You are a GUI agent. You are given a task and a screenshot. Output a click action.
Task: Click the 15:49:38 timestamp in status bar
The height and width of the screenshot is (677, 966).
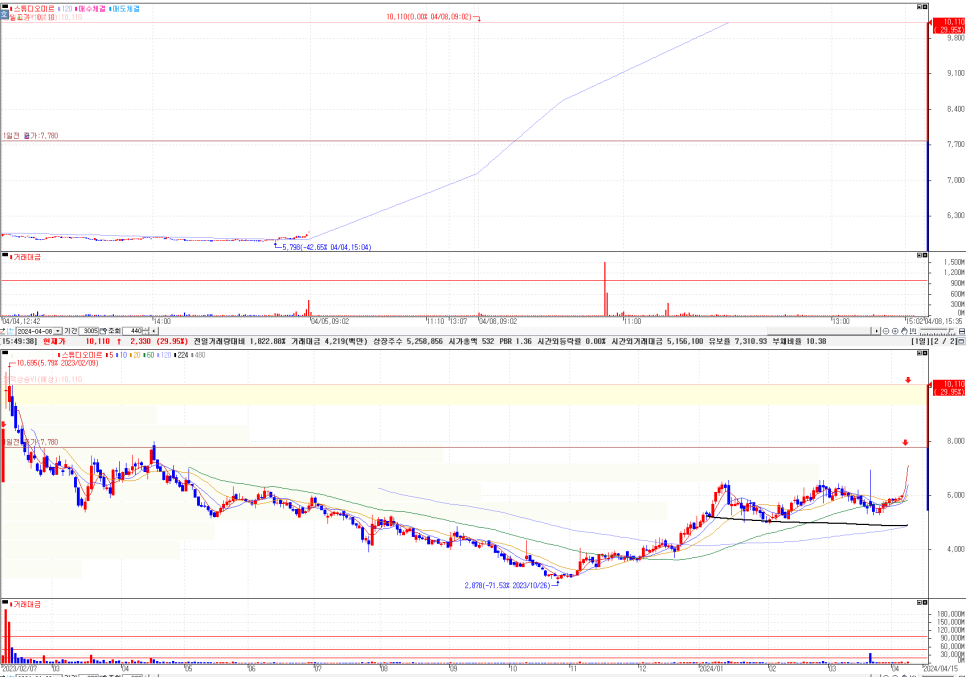click(19, 341)
